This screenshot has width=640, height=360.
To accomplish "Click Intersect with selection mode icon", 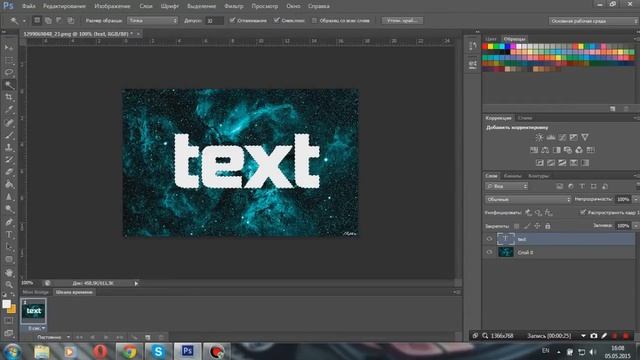I will point(71,20).
